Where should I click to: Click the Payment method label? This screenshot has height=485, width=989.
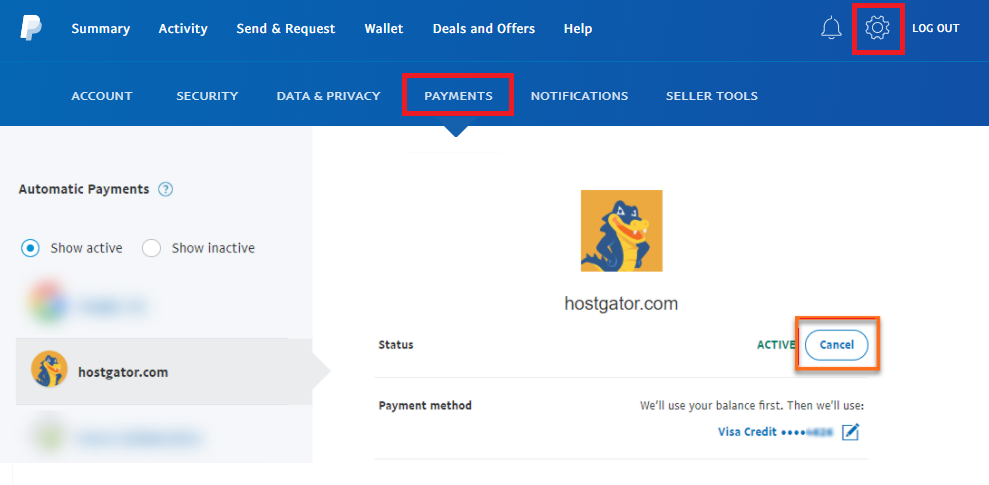coord(425,406)
